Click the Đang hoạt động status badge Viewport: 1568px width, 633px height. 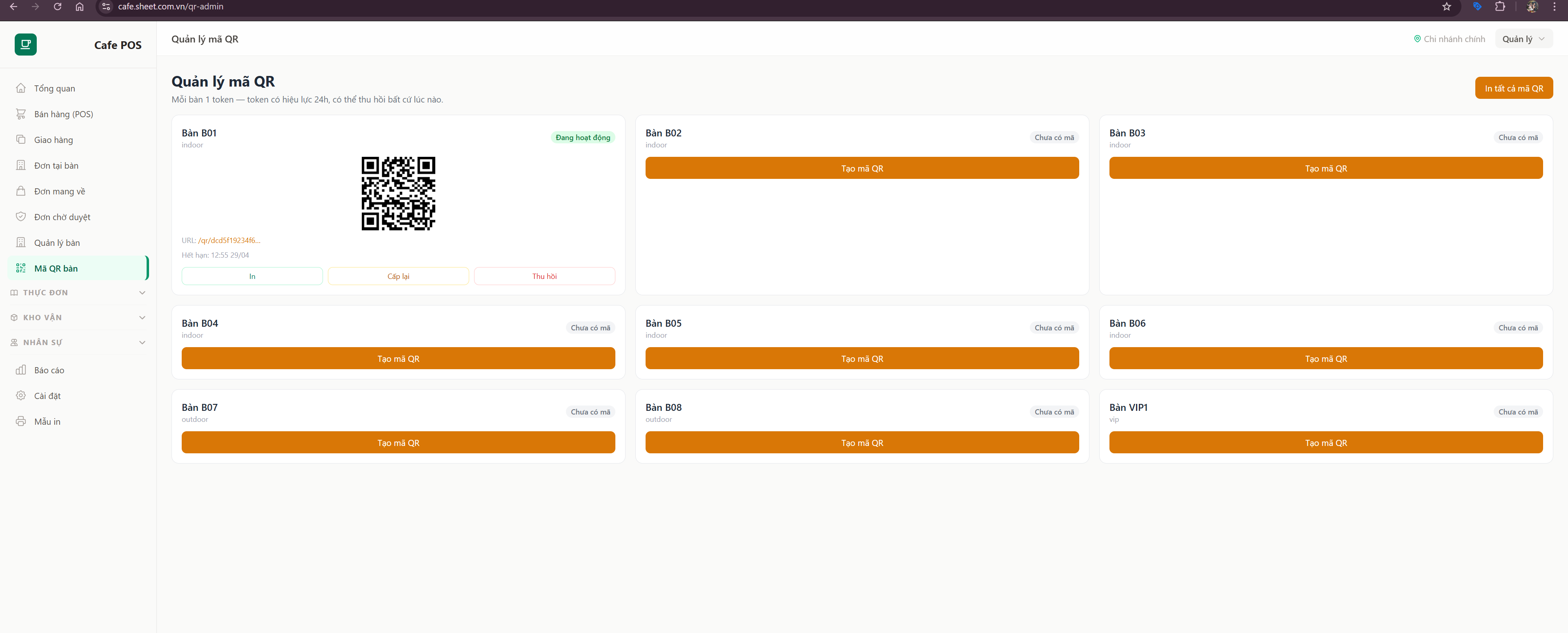point(583,138)
